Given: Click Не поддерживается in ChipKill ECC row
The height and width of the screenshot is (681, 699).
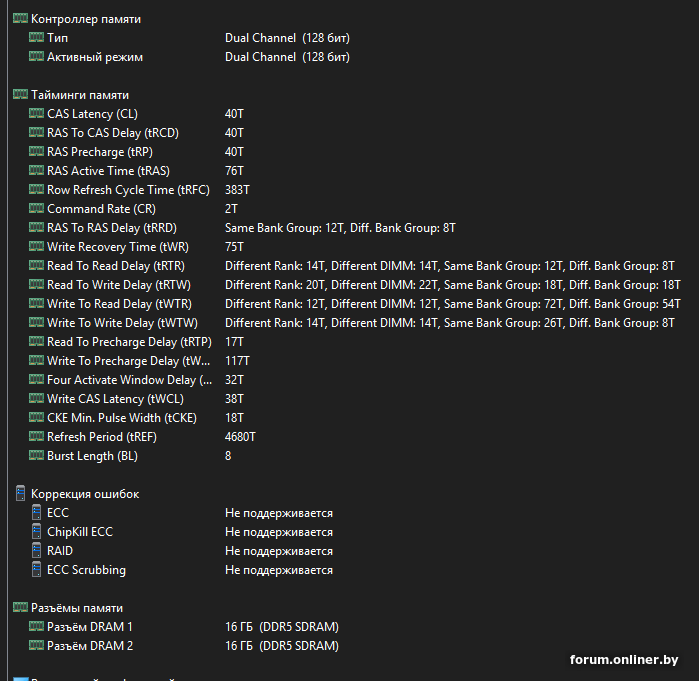Looking at the screenshot, I should pyautogui.click(x=279, y=532).
